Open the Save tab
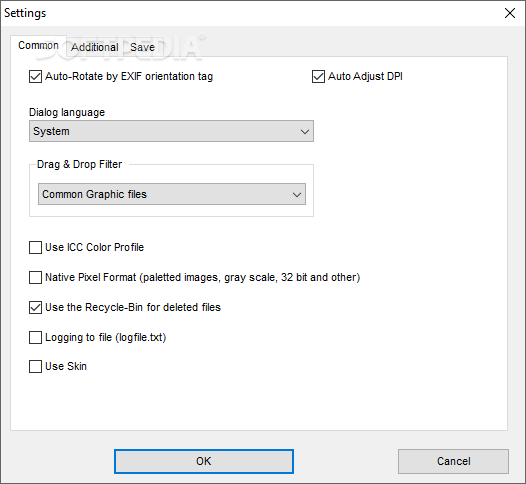Viewport: 526px width, 484px height. pyautogui.click(x=142, y=47)
